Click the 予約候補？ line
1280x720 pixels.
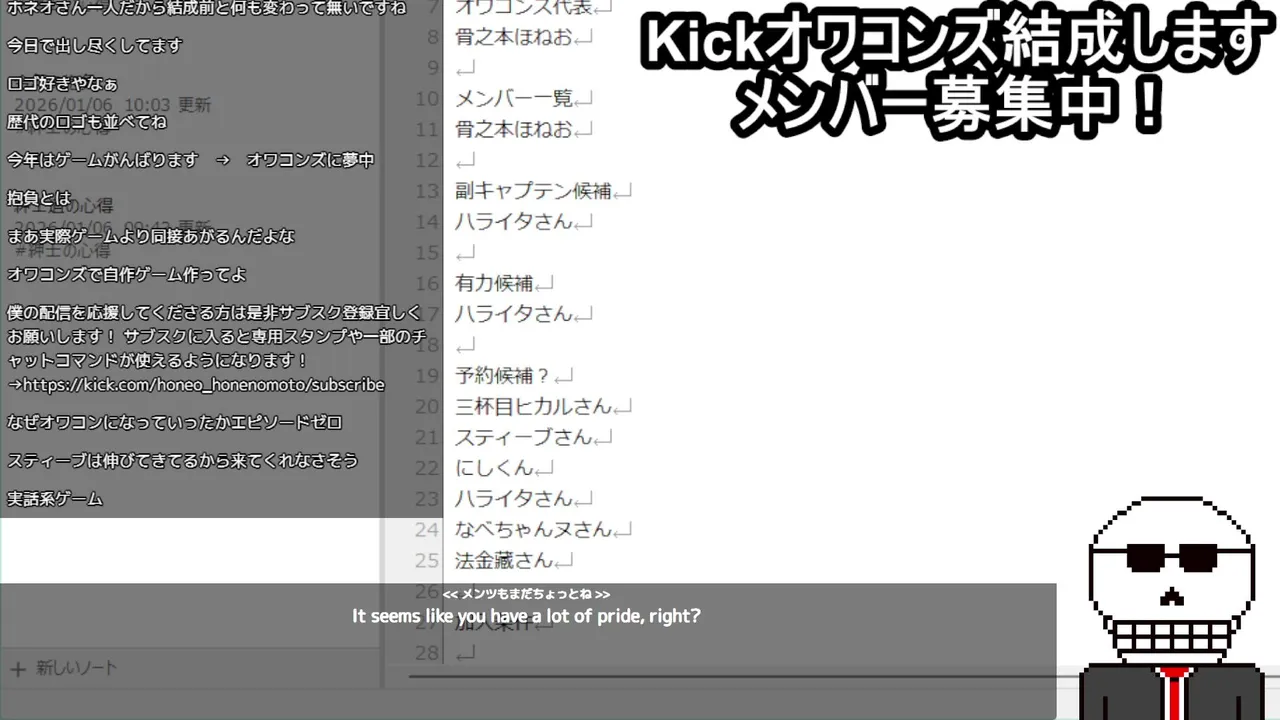click(503, 376)
